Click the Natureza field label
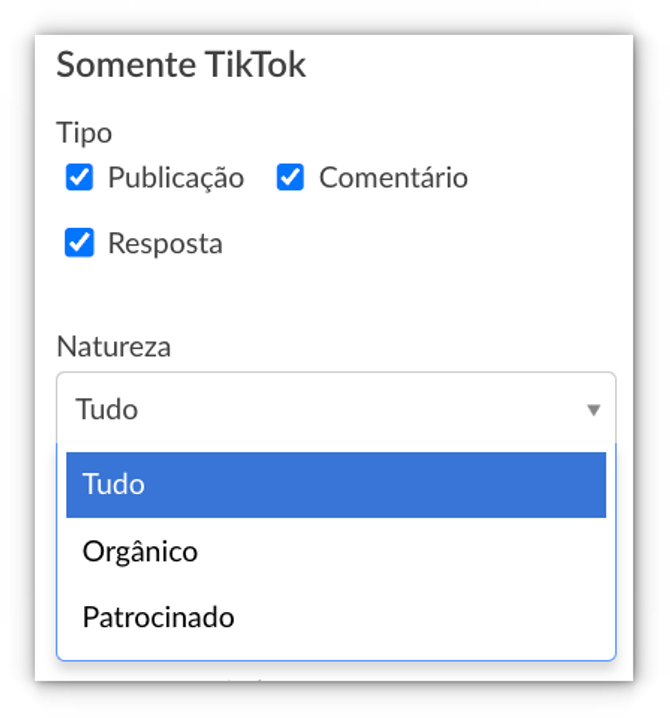The width and height of the screenshot is (670, 718). 113,347
